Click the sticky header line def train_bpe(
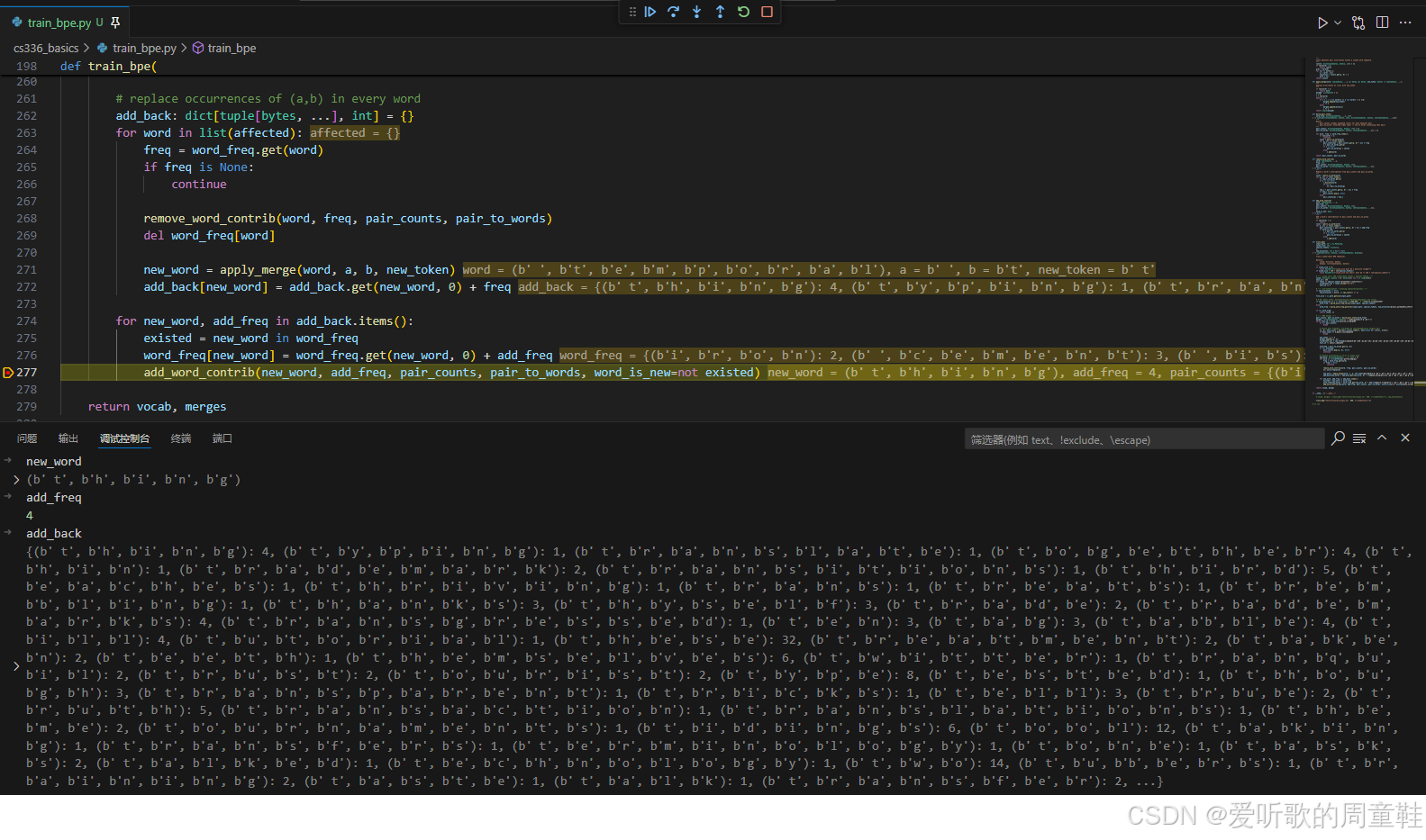The width and height of the screenshot is (1426, 840). (x=109, y=66)
